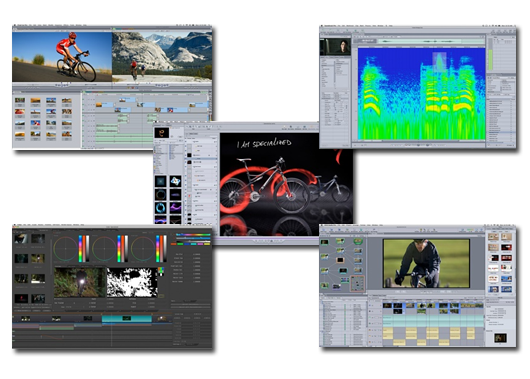Choose the colorful swirl preset in Motion library
This screenshot has height=379, width=530.
pos(175,182)
